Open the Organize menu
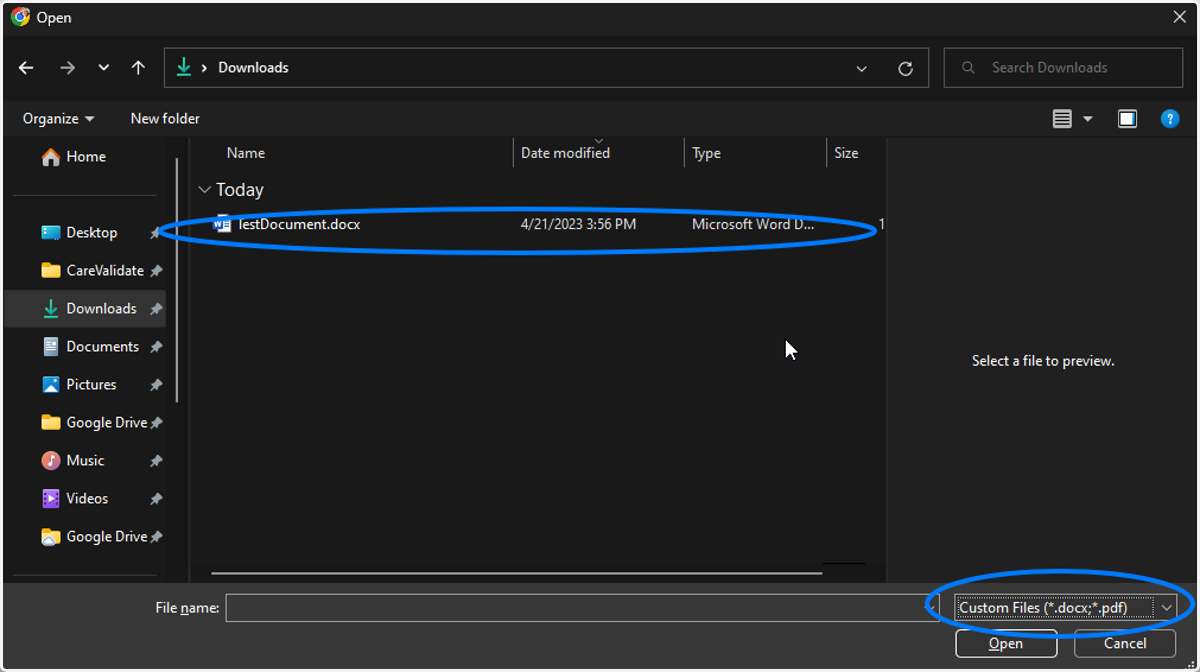1200x672 pixels. click(x=58, y=118)
